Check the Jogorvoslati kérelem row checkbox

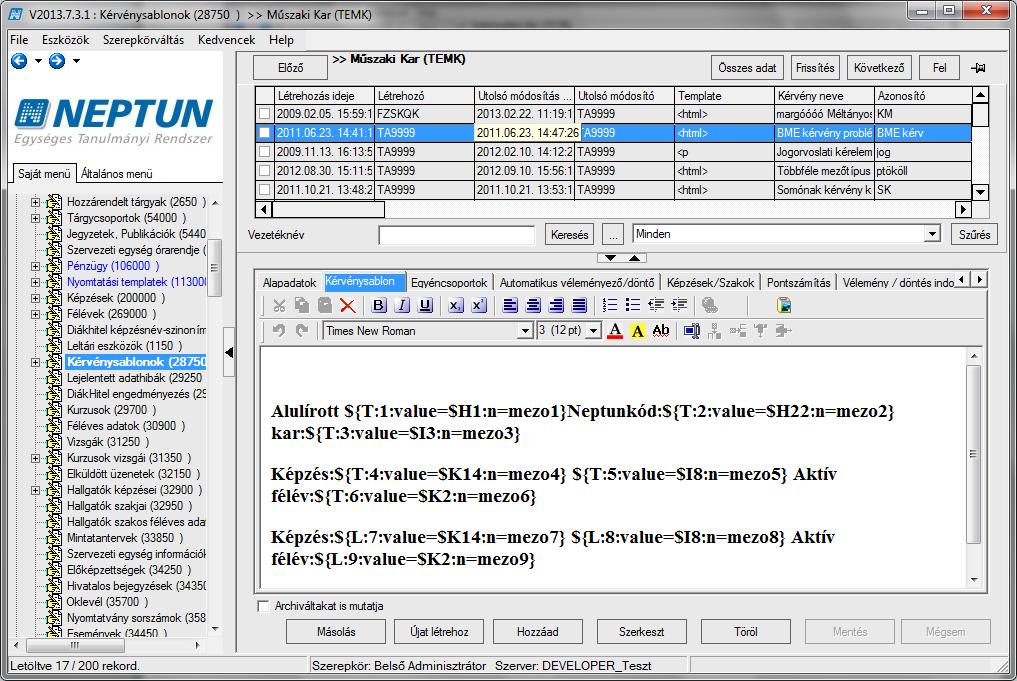point(265,152)
